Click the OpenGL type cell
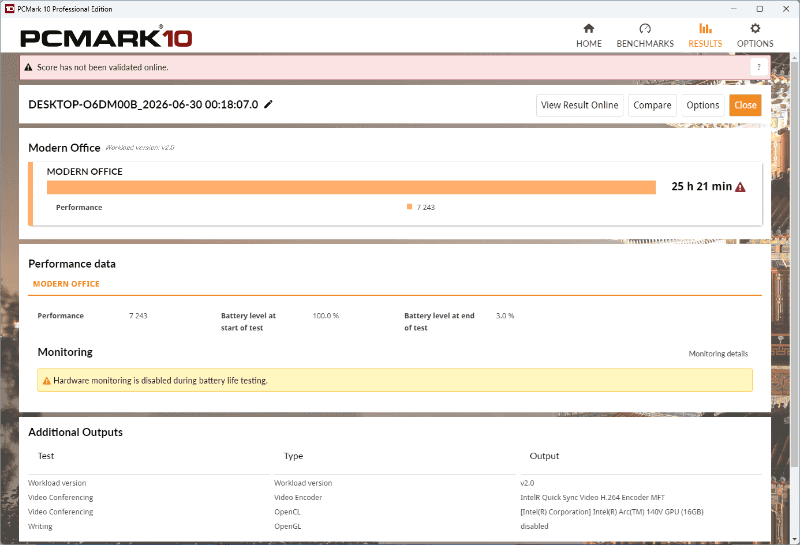The image size is (800, 545). [x=288, y=527]
